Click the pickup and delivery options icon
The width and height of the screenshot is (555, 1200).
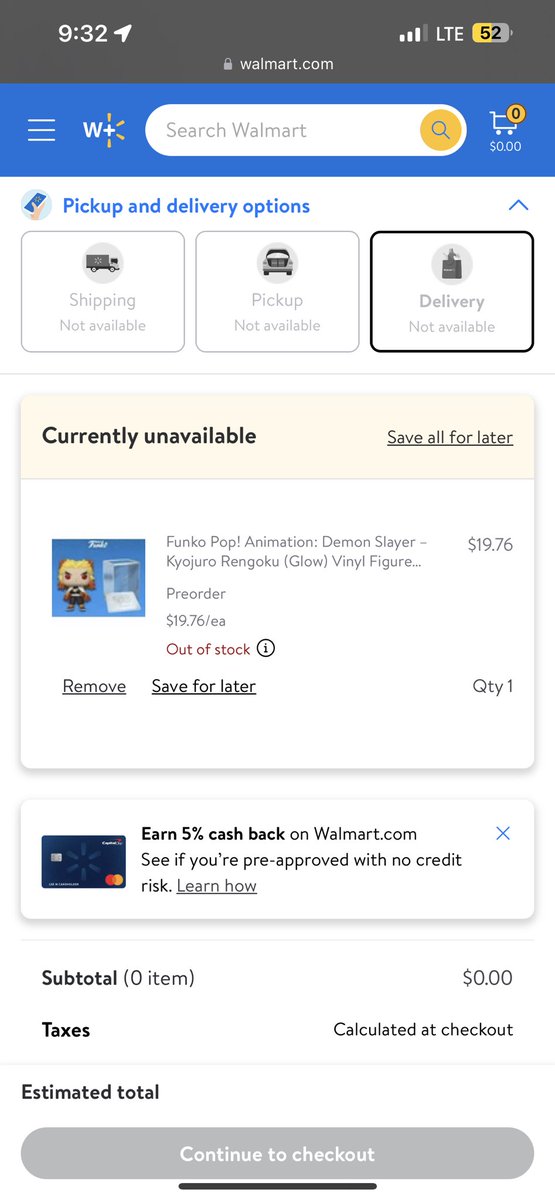click(37, 206)
